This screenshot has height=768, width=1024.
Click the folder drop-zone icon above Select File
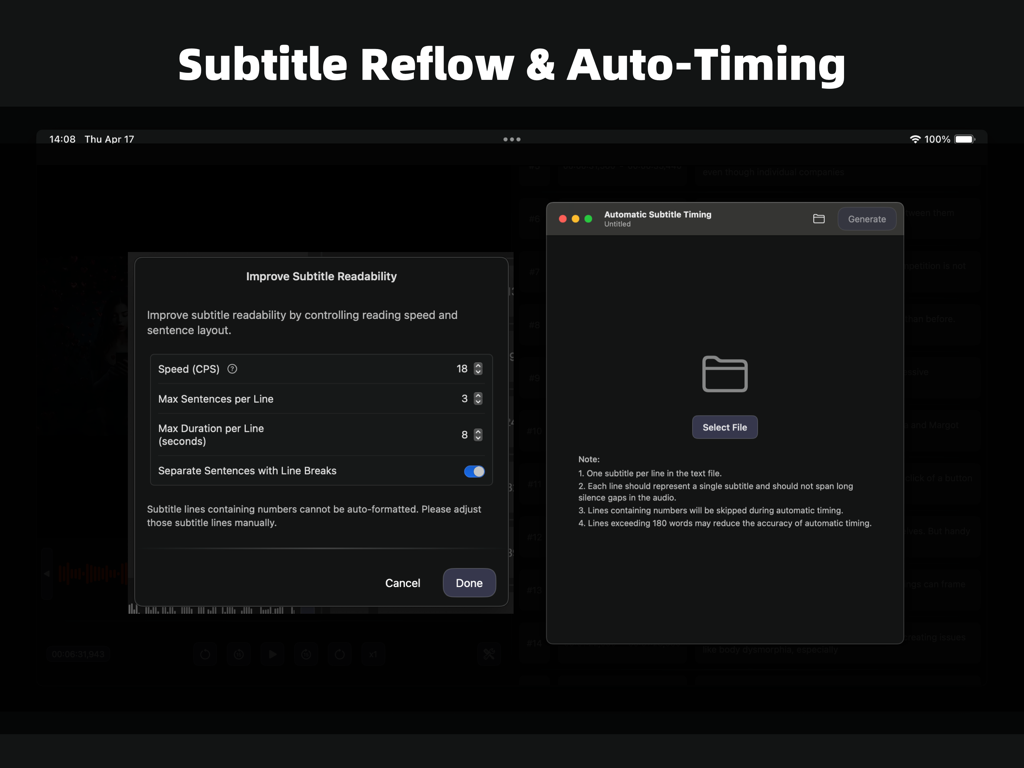724,374
